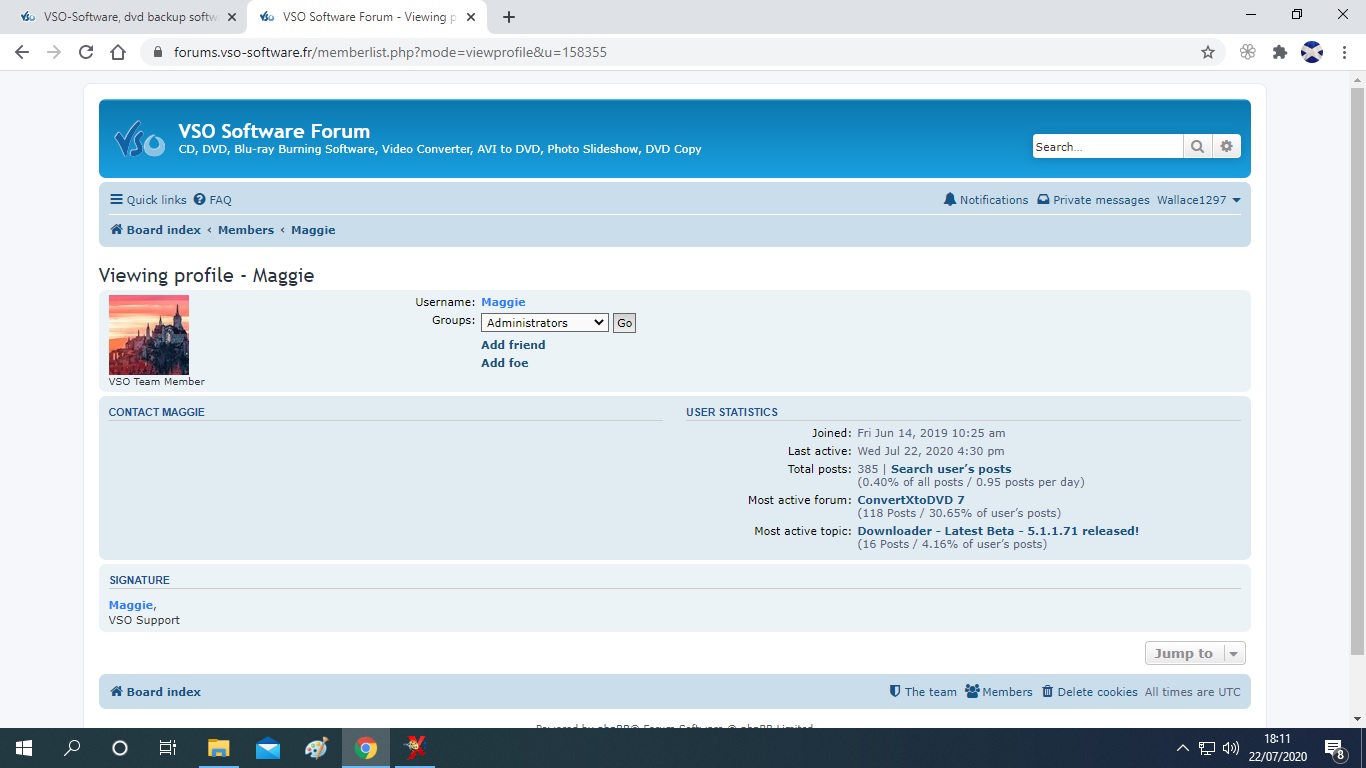Switch to the VSO-Software dvd backup tab
The width and height of the screenshot is (1366, 768).
coord(128,17)
